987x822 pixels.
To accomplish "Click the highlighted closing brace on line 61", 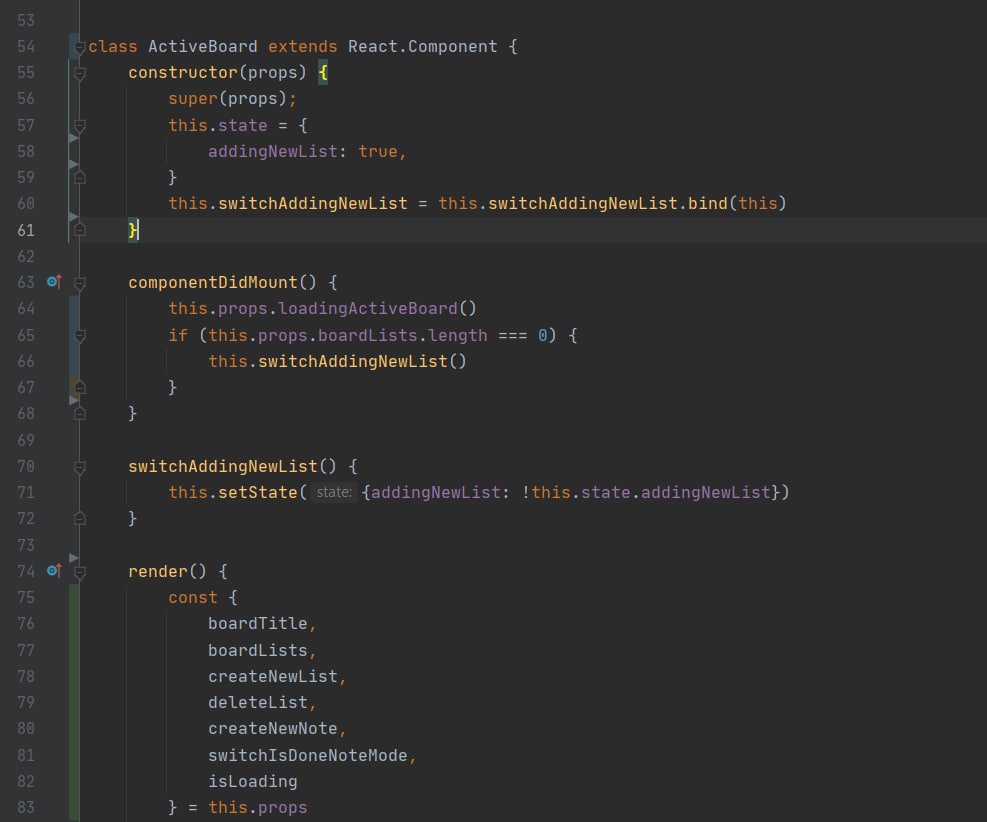I will click(x=133, y=230).
